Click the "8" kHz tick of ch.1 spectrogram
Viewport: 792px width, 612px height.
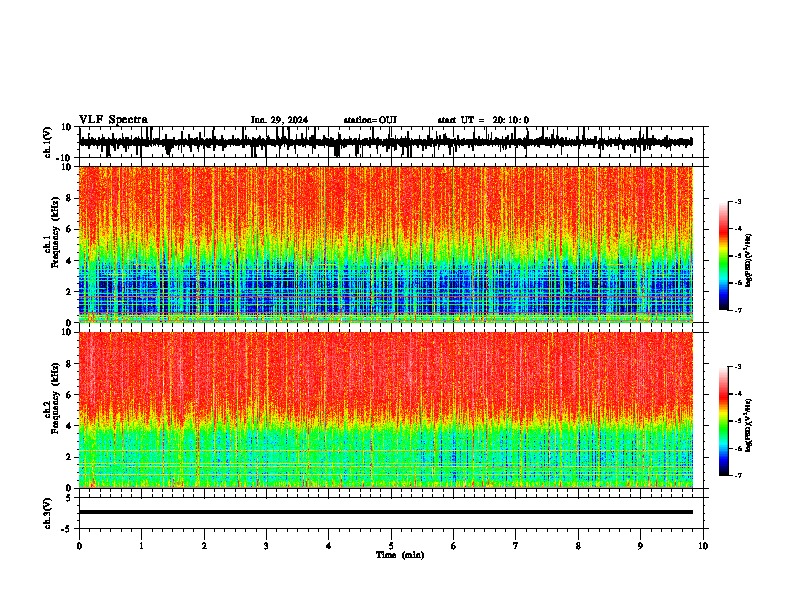pos(69,198)
